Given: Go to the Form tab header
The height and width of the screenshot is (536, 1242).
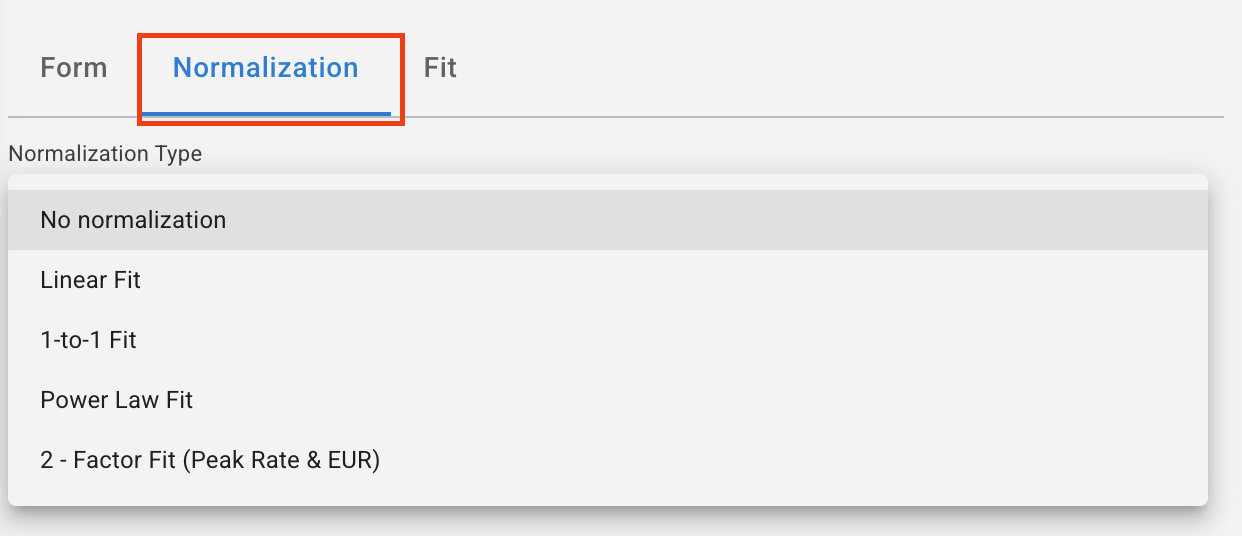Looking at the screenshot, I should tap(73, 68).
